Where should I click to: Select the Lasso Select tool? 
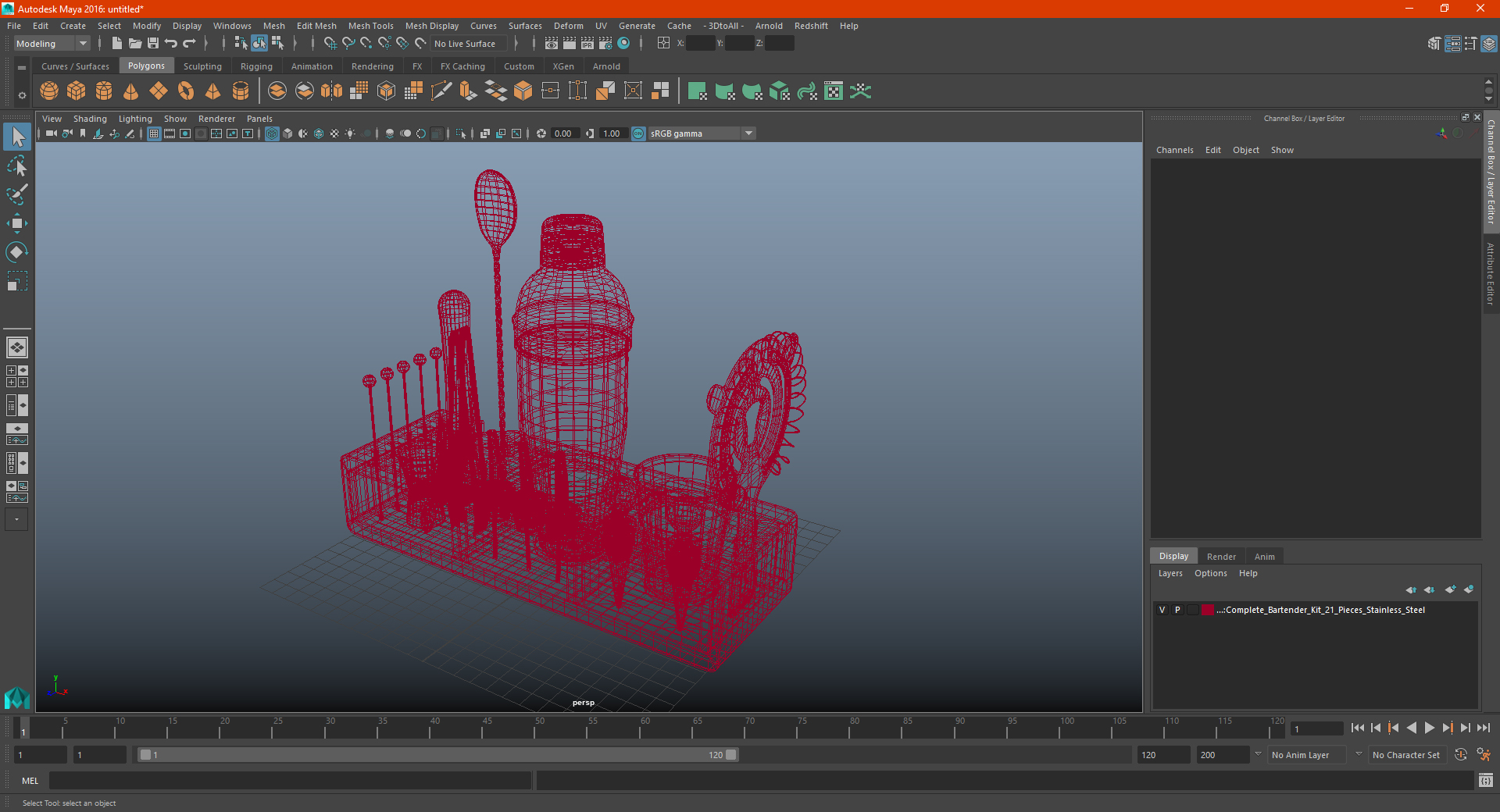point(17,166)
